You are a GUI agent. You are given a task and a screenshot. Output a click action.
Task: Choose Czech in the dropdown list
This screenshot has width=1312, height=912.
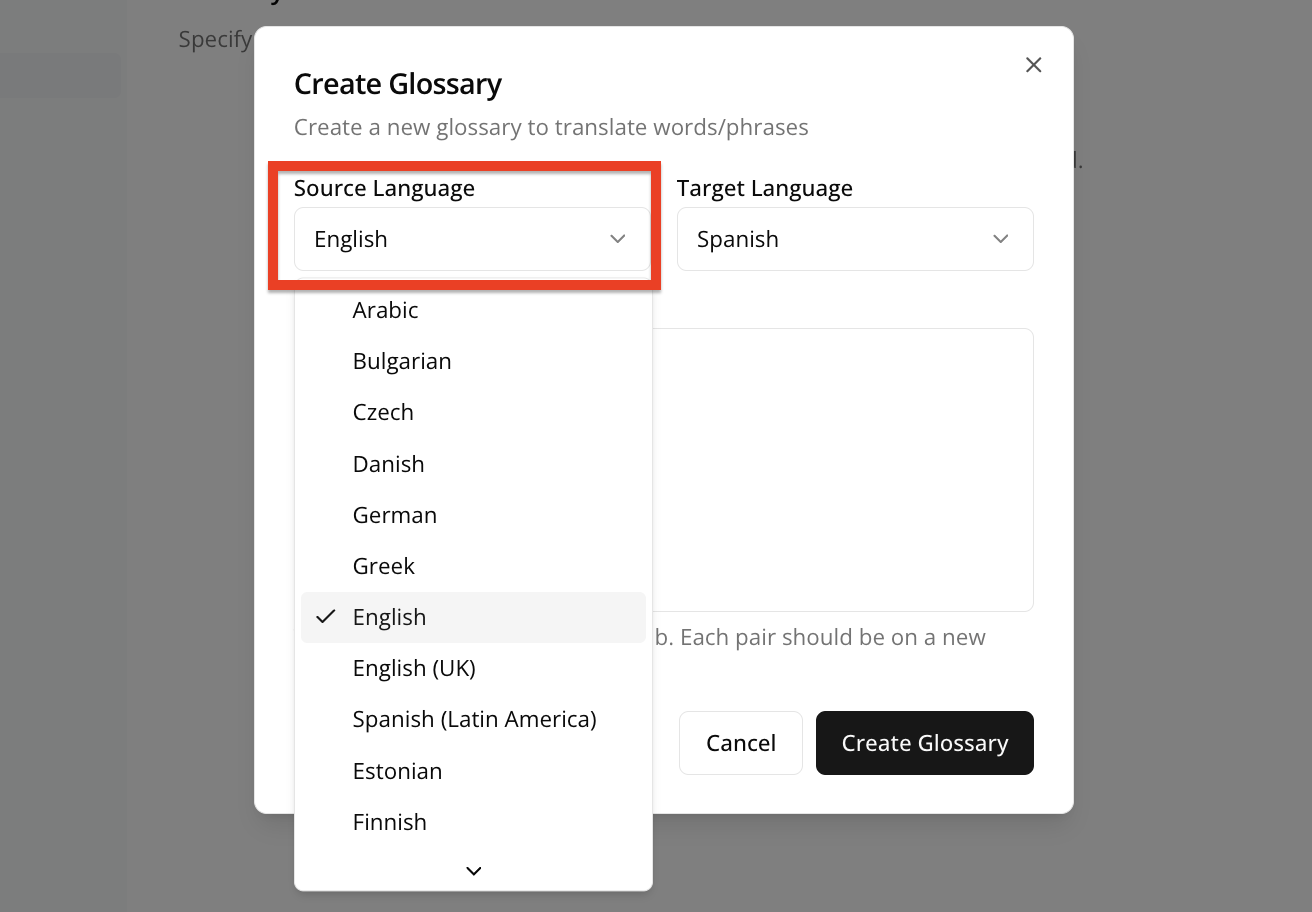[x=383, y=412]
